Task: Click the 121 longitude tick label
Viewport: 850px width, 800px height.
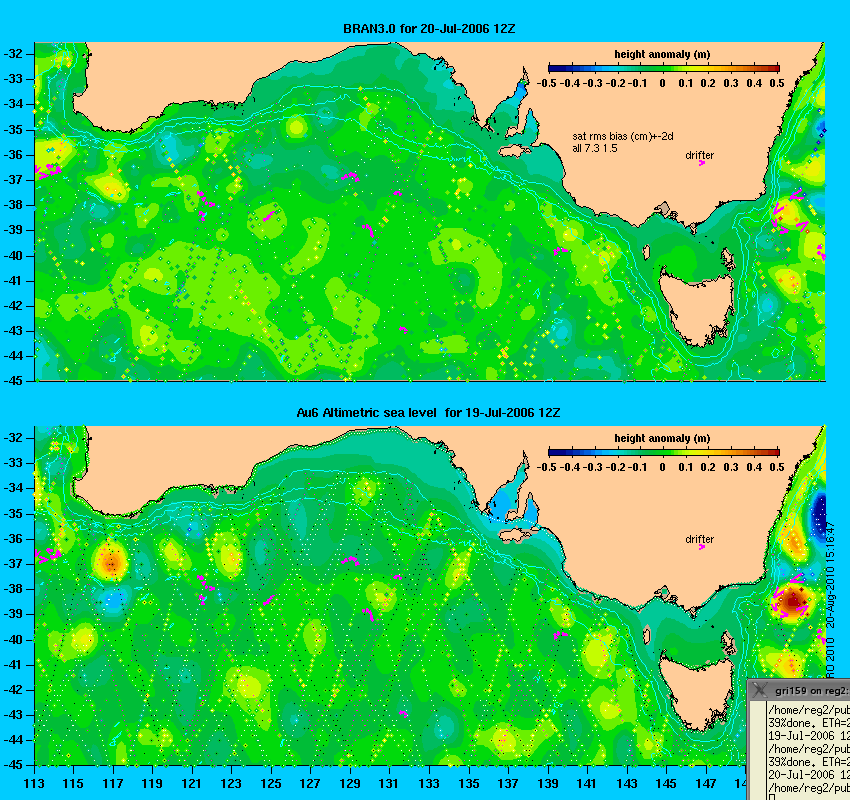Action: (192, 784)
